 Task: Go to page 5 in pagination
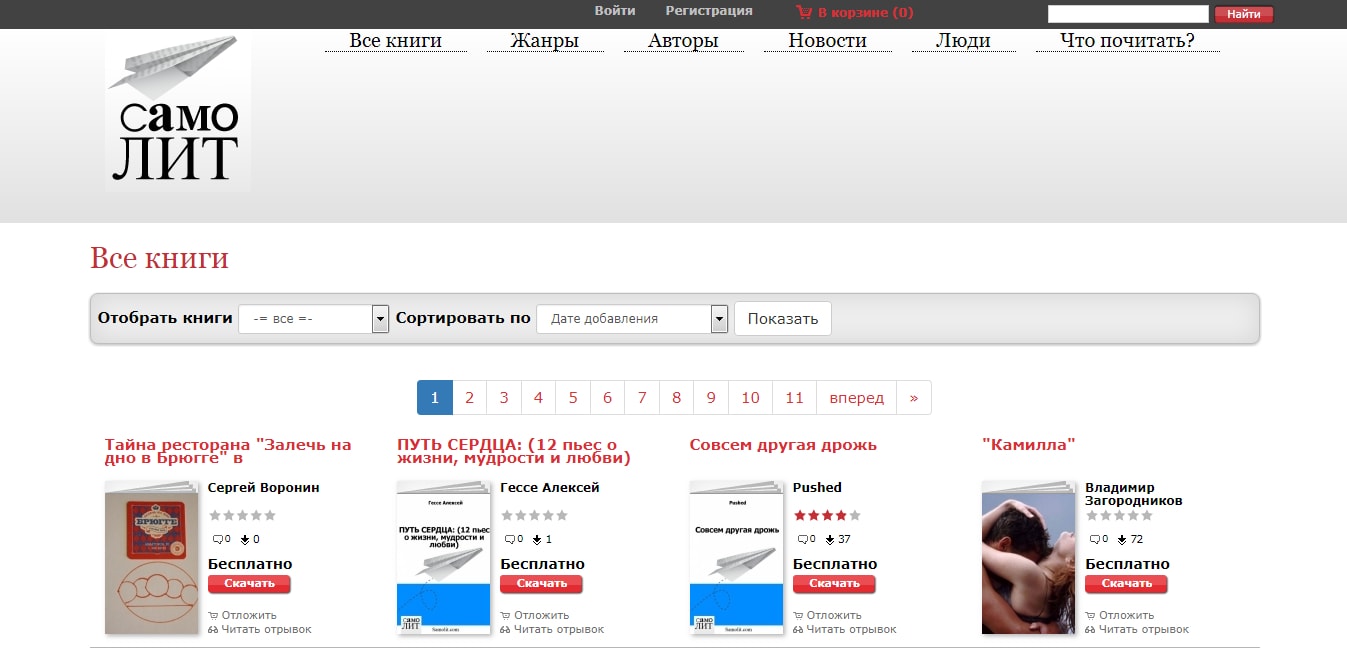(573, 397)
